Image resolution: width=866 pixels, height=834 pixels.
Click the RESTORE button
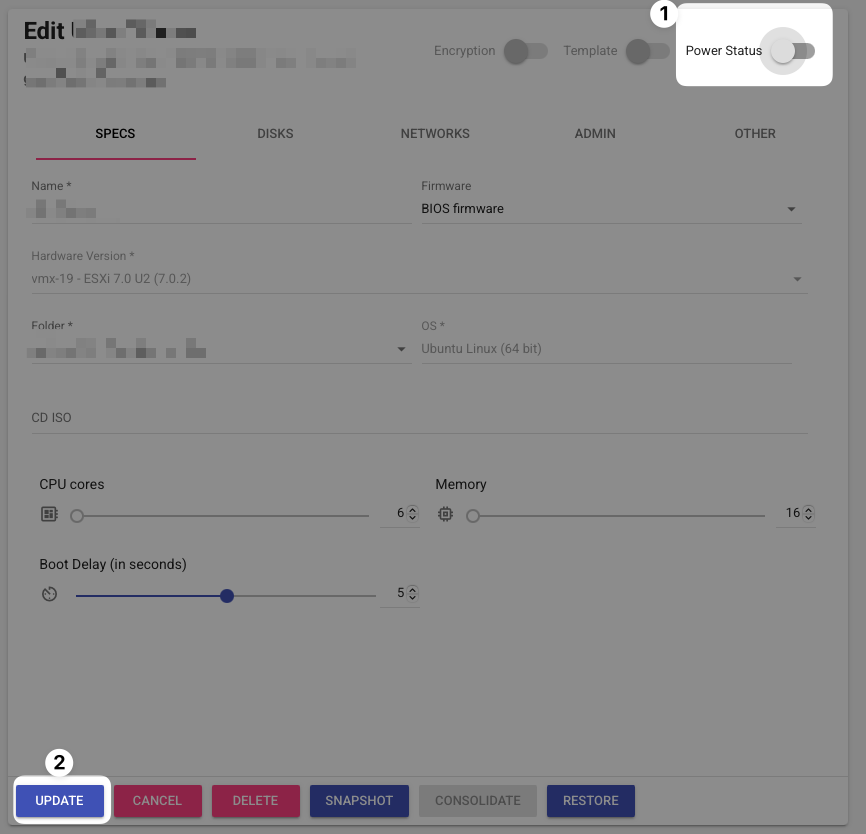[590, 801]
